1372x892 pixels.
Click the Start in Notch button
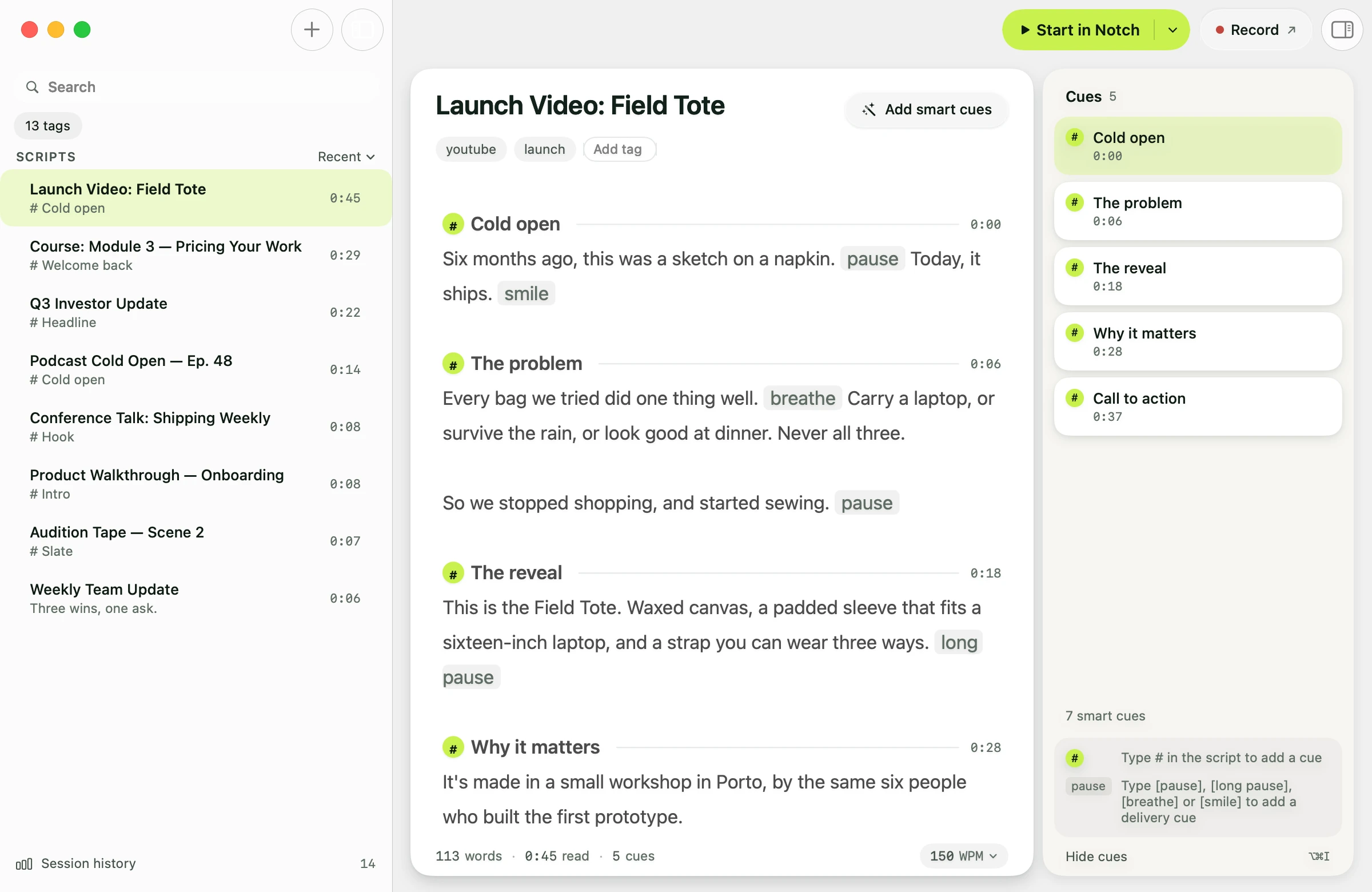1079,29
